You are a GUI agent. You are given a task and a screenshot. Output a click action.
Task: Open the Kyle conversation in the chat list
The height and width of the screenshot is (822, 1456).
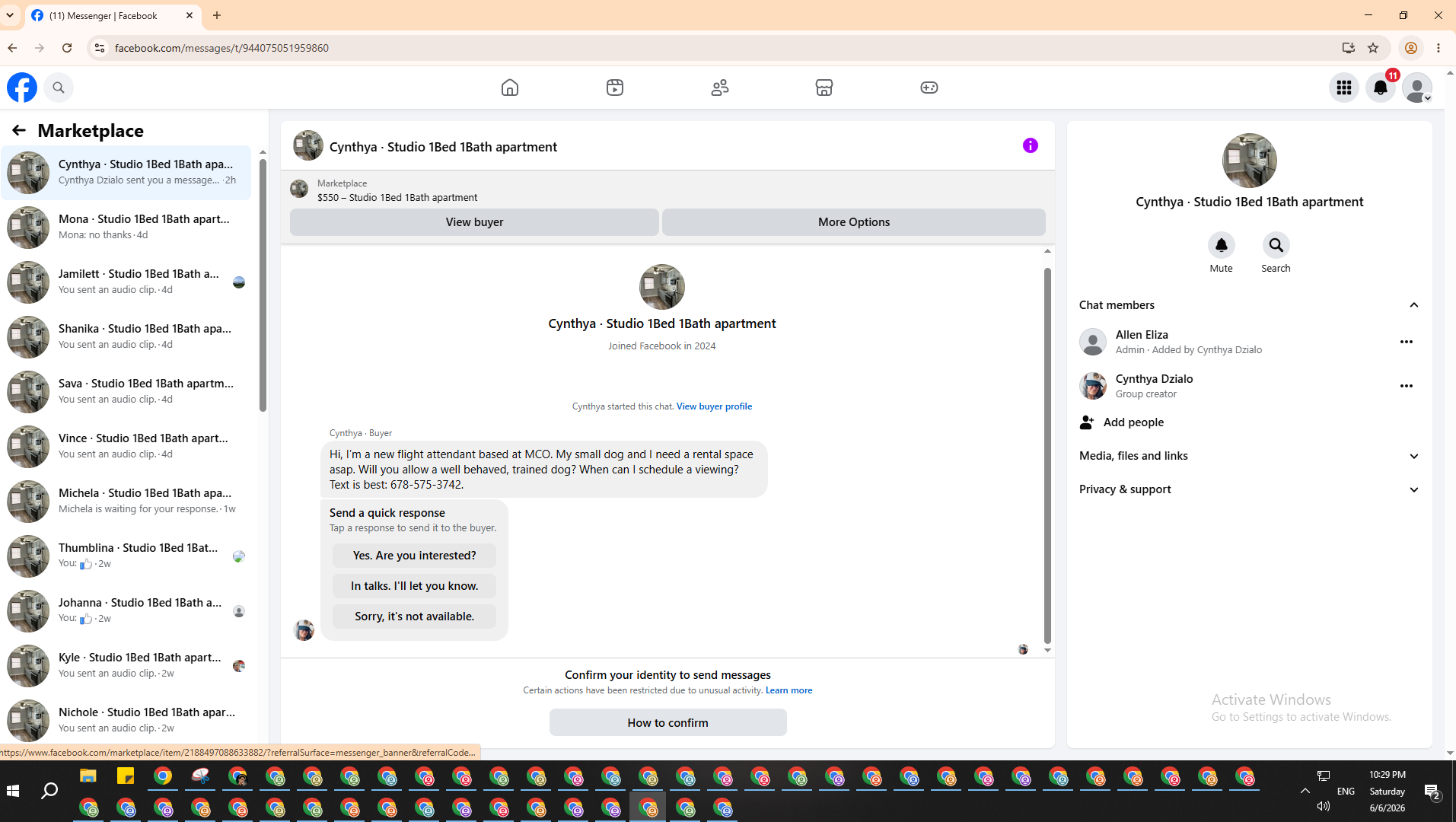click(126, 666)
